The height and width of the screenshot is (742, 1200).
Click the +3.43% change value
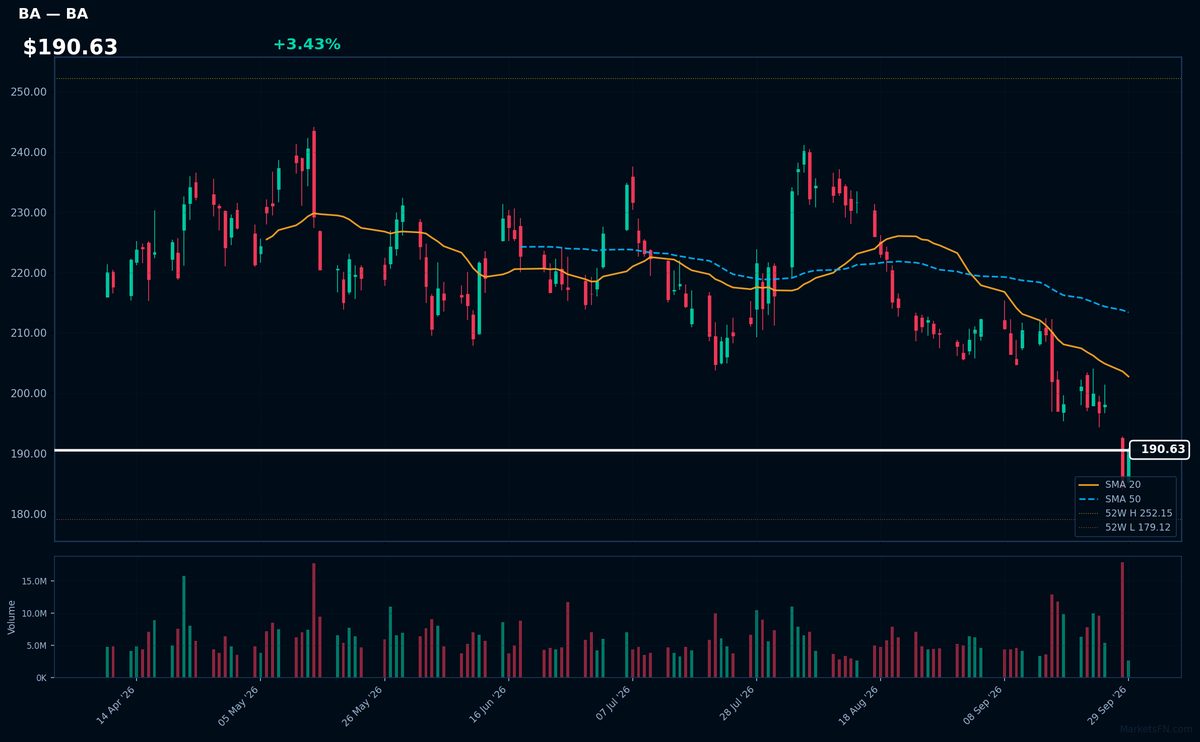pyautogui.click(x=306, y=44)
